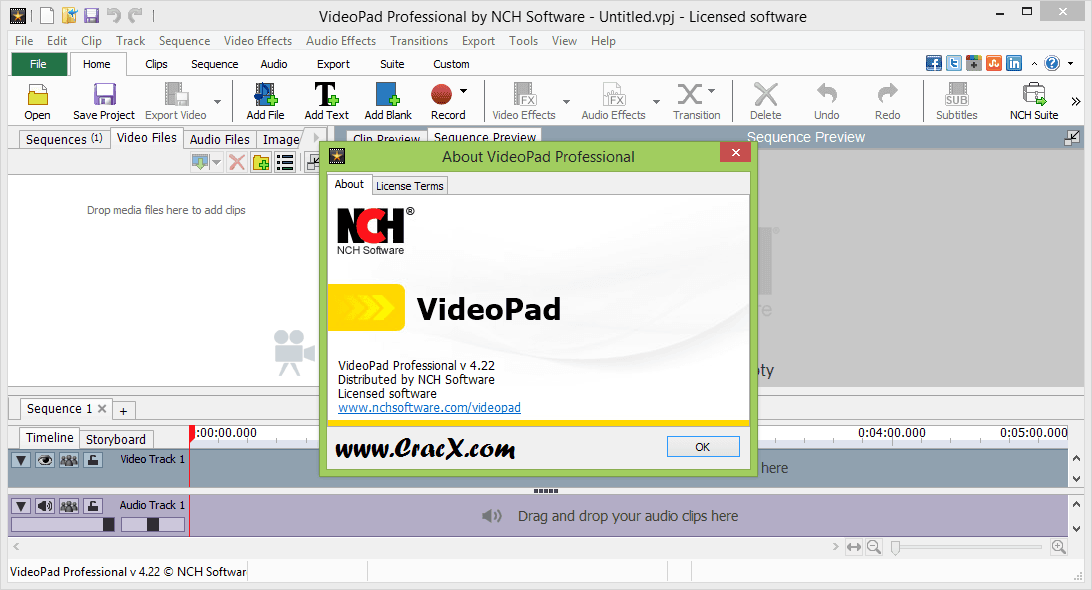
Task: Mute Audio Track 1 speaker button
Action: (45, 506)
